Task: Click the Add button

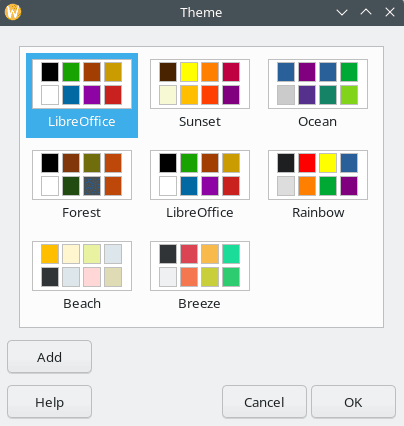Action: coord(49,357)
